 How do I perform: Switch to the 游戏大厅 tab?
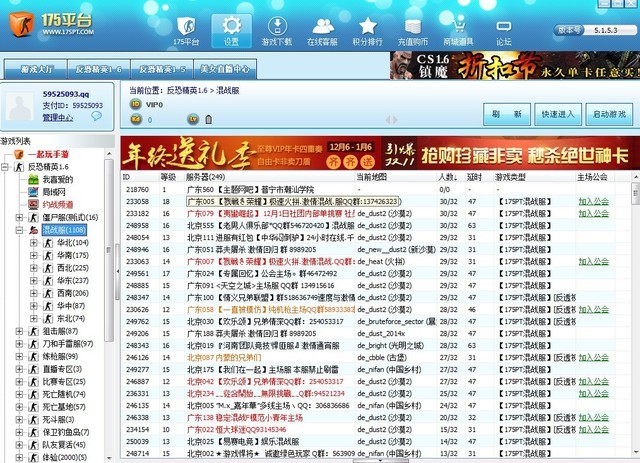pyautogui.click(x=36, y=69)
